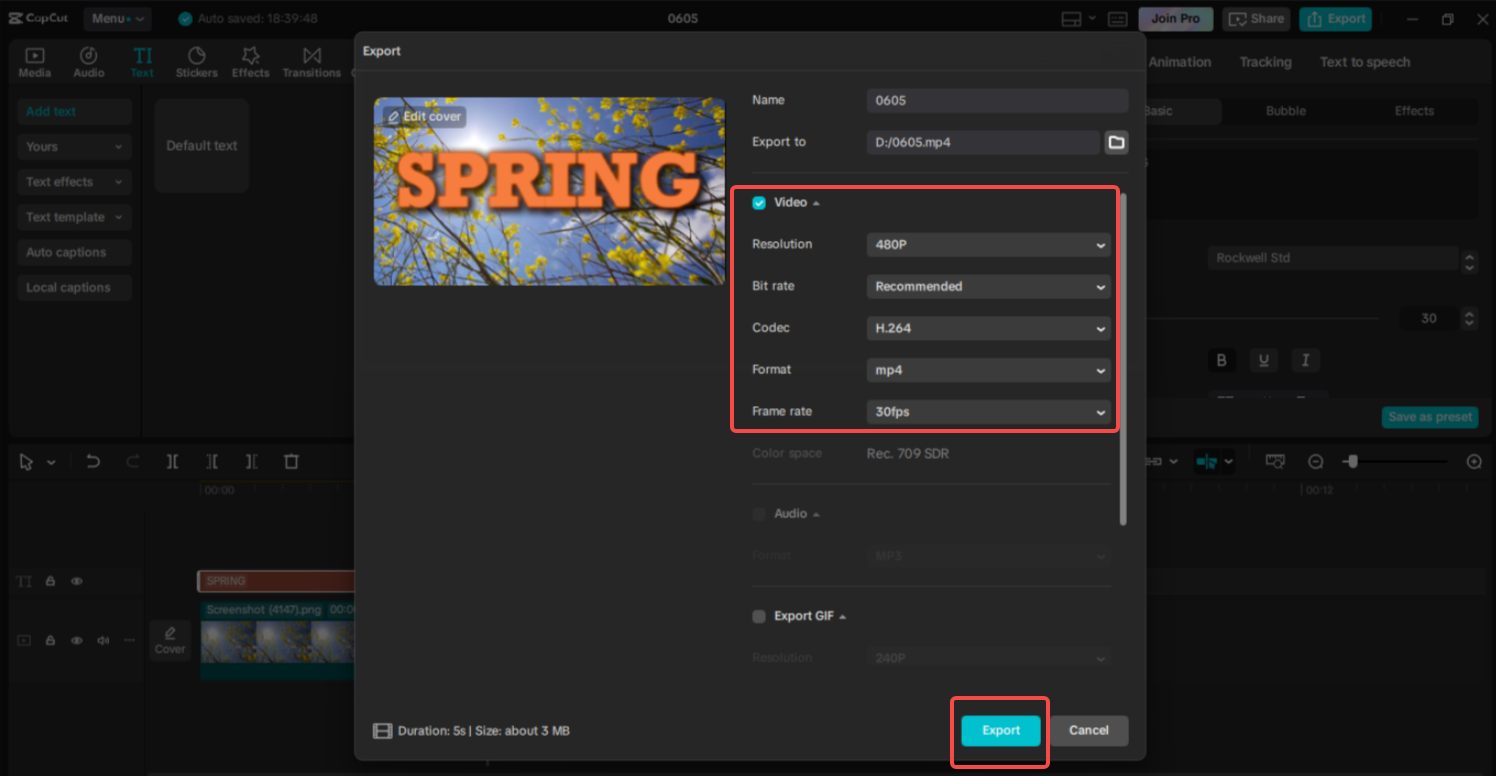Image resolution: width=1496 pixels, height=776 pixels.
Task: Uncheck the Video export checkbox
Action: (759, 203)
